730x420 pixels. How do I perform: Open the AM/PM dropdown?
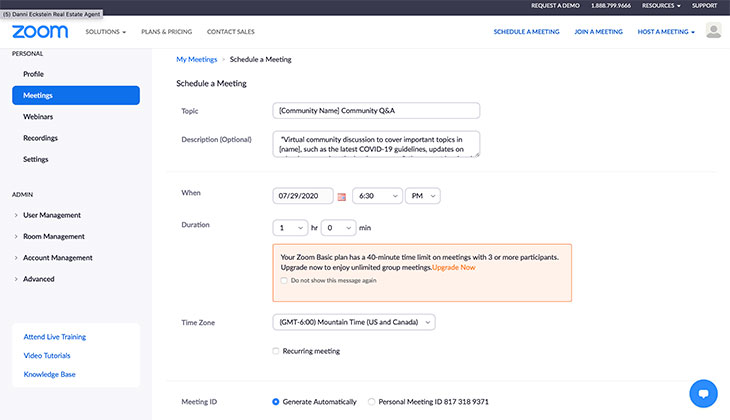[423, 196]
